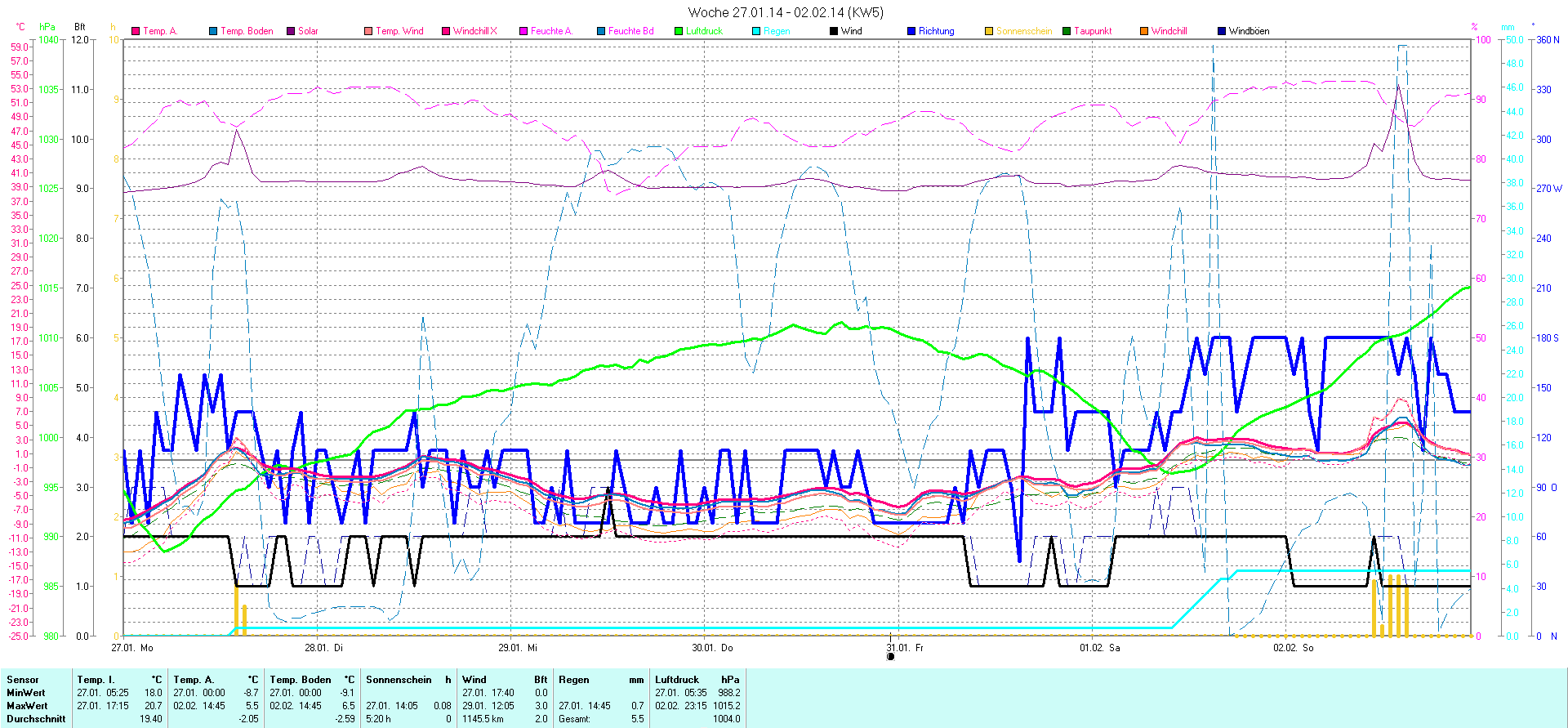Click the green Luftdruck legend square

[x=679, y=31]
